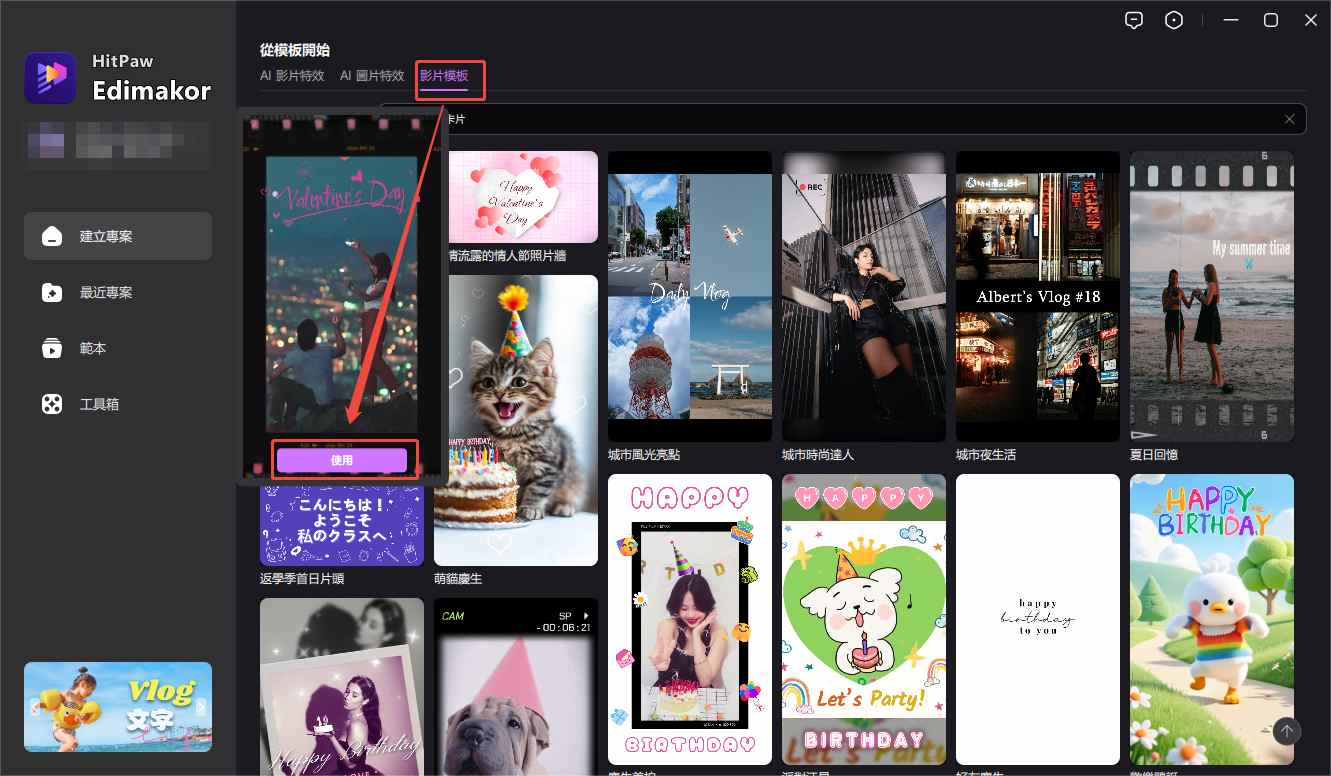
Task: Pick the 夏日回憶 My summer time template
Action: tap(1211, 297)
